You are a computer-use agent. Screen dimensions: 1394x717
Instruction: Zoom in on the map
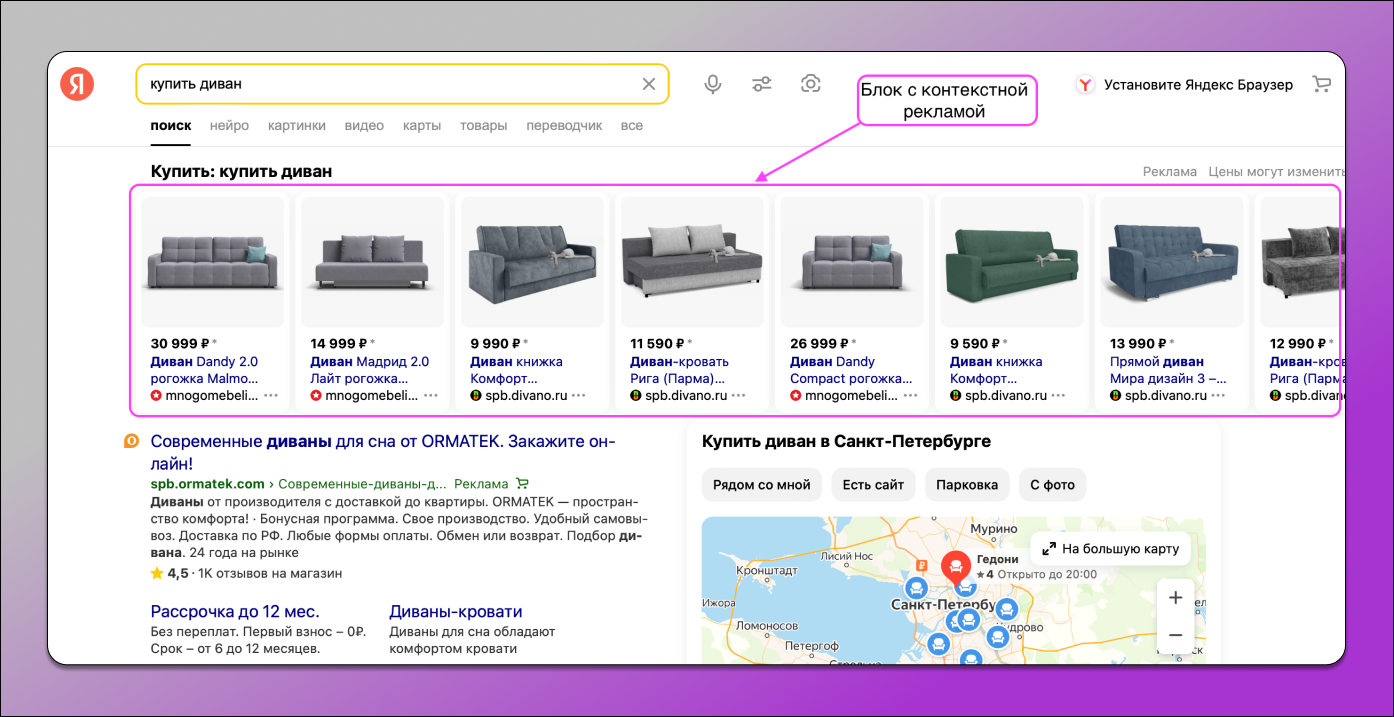click(1175, 598)
